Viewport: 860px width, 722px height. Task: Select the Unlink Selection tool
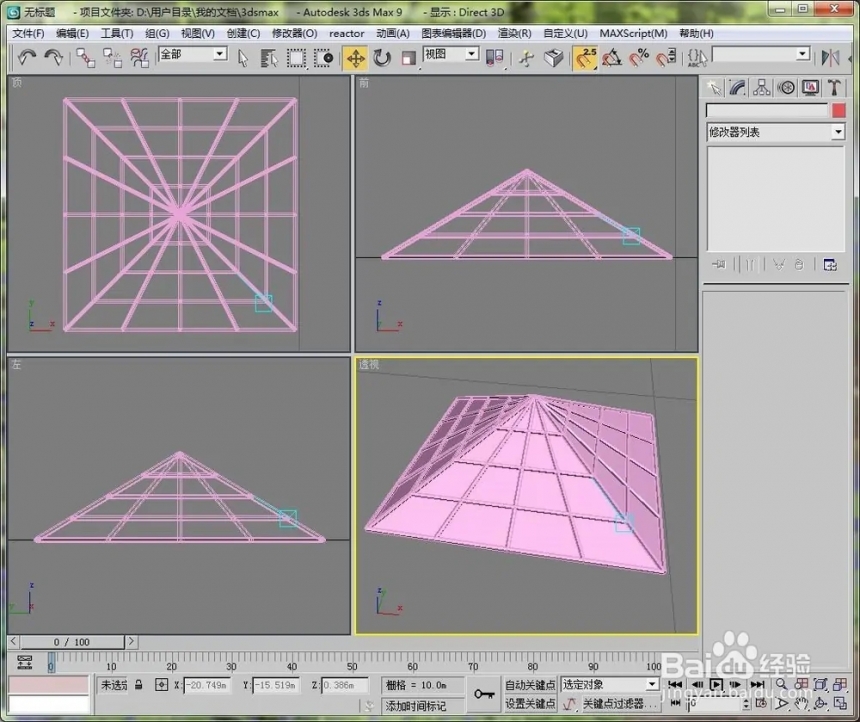tap(112, 58)
